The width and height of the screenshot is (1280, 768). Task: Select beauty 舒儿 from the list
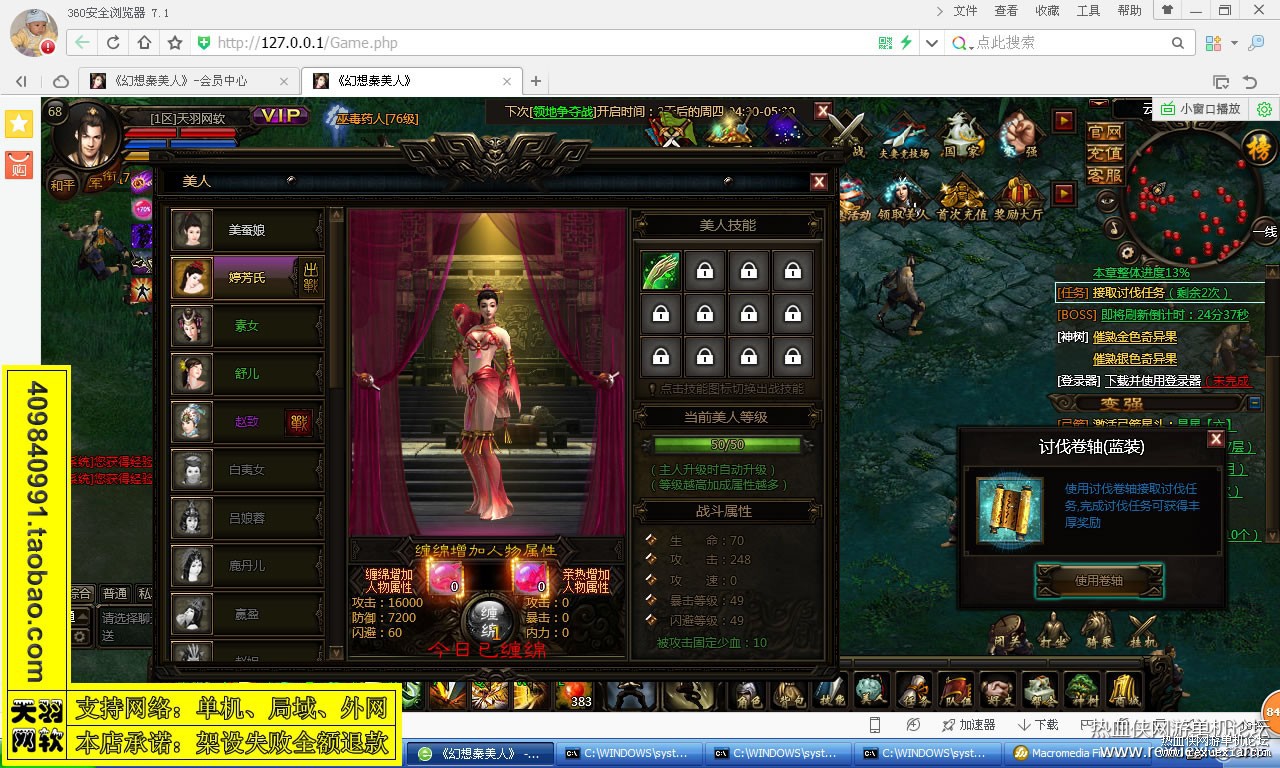(x=247, y=374)
